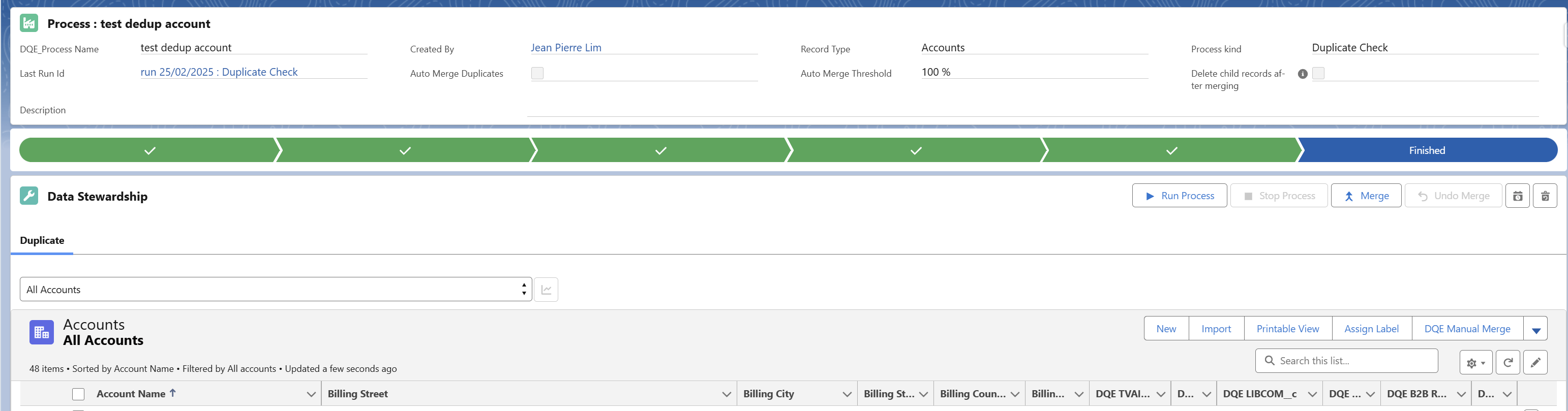Click the Data Stewardship wrench icon

pyautogui.click(x=28, y=196)
